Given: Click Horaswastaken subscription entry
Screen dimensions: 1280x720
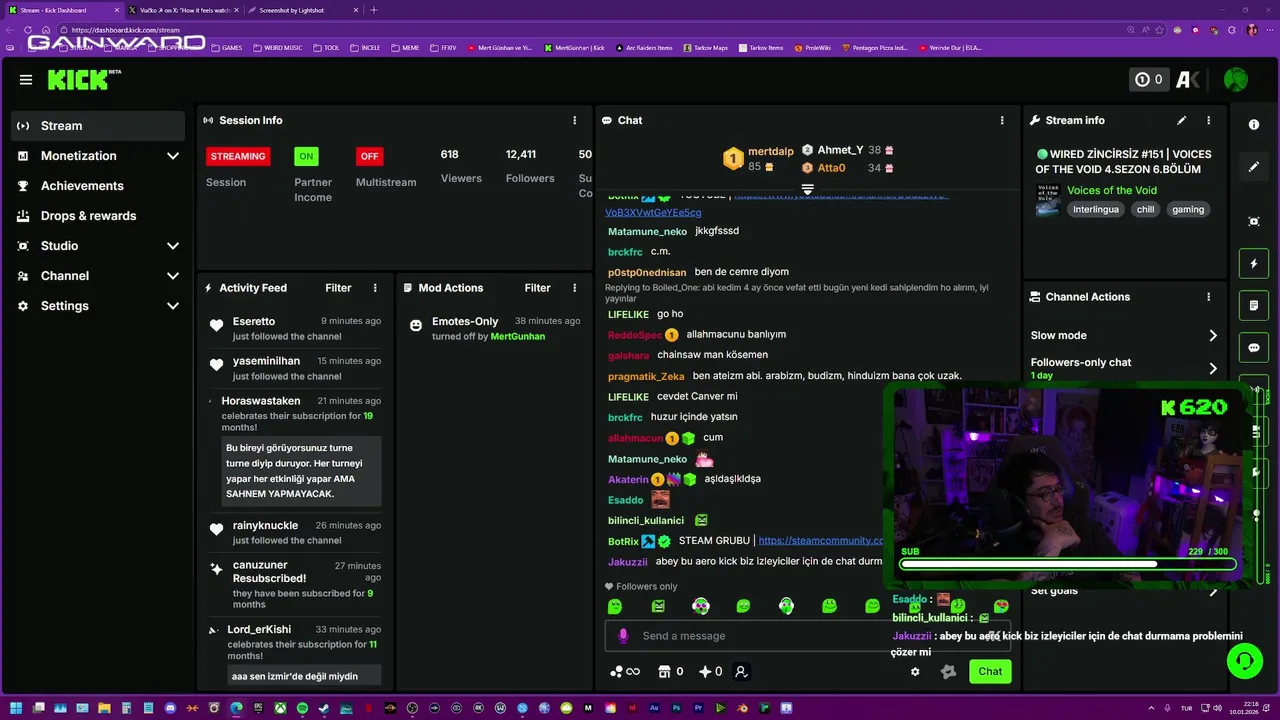Looking at the screenshot, I should (294, 449).
